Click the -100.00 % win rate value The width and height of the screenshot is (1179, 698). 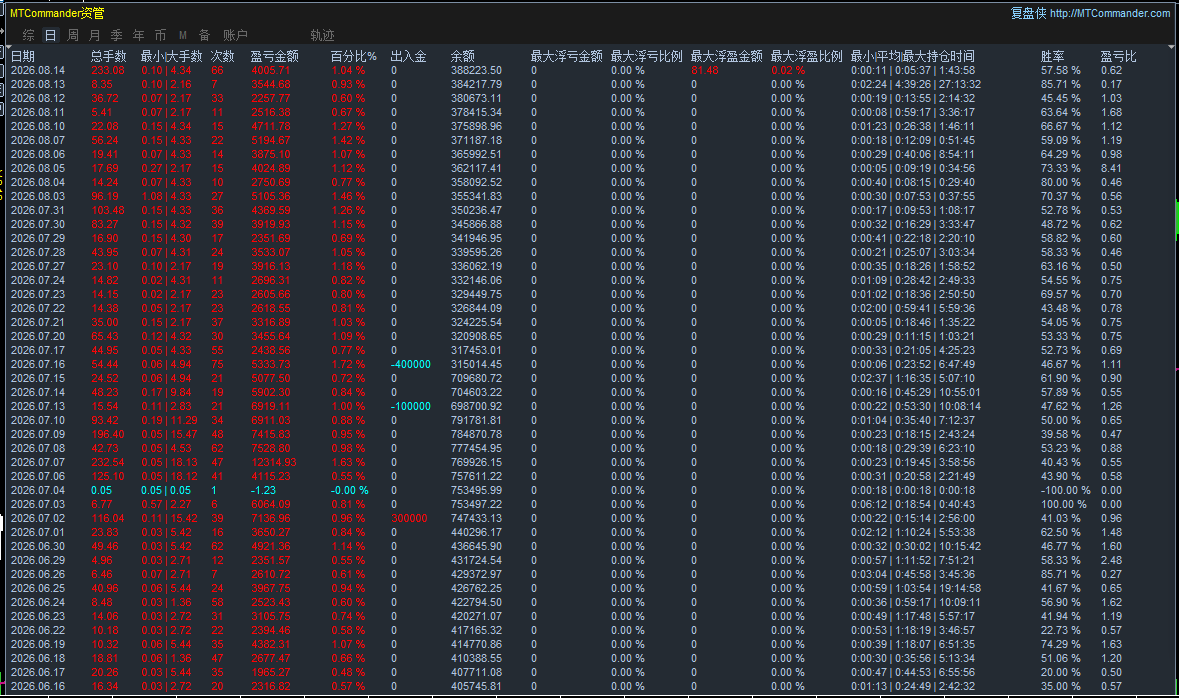[x=1065, y=490]
